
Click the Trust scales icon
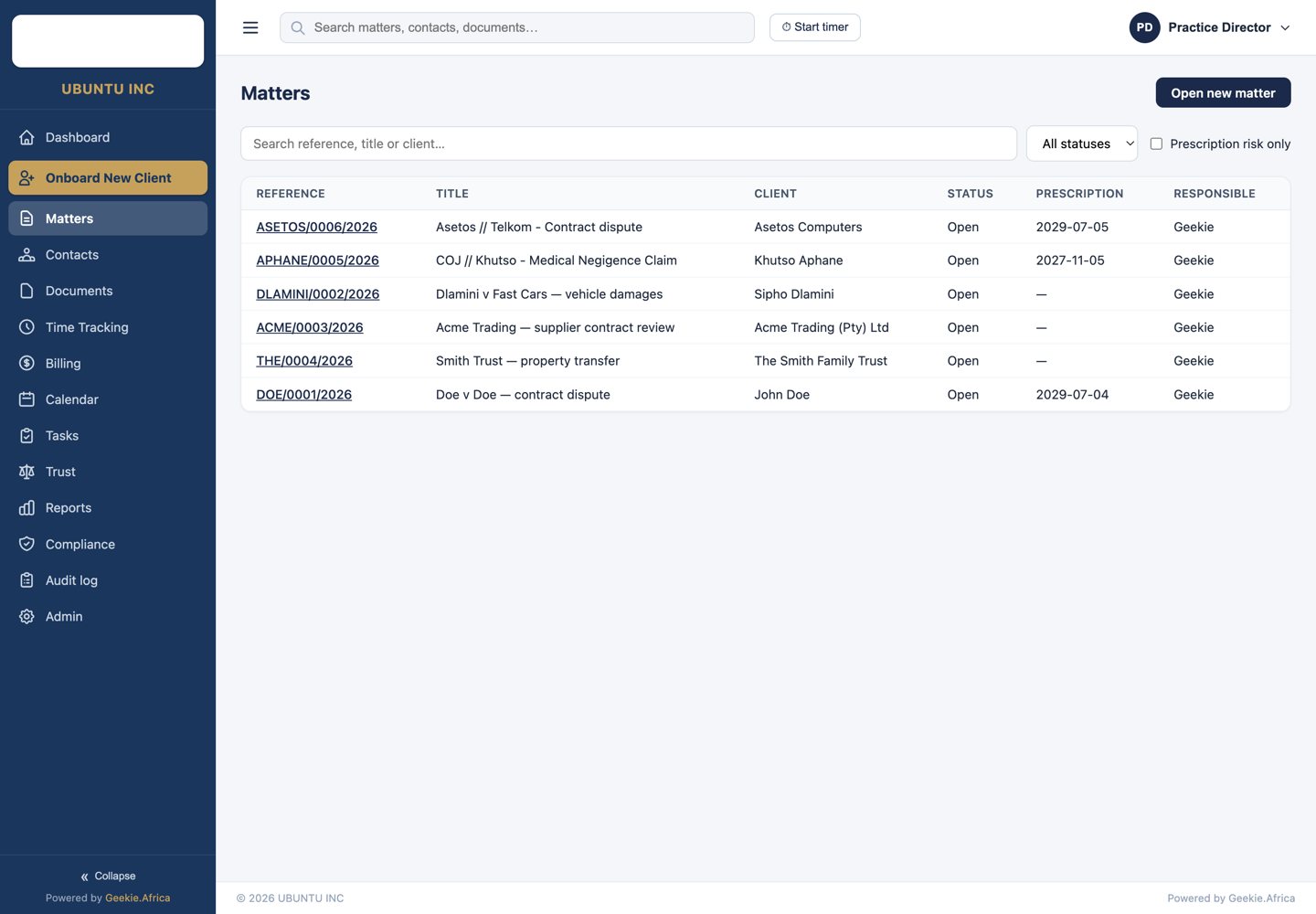(27, 472)
